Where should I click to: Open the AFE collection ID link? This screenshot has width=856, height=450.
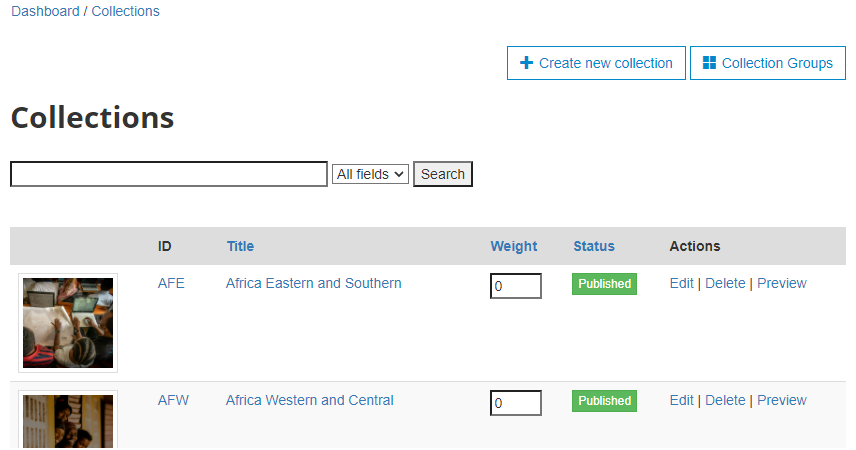coord(171,283)
